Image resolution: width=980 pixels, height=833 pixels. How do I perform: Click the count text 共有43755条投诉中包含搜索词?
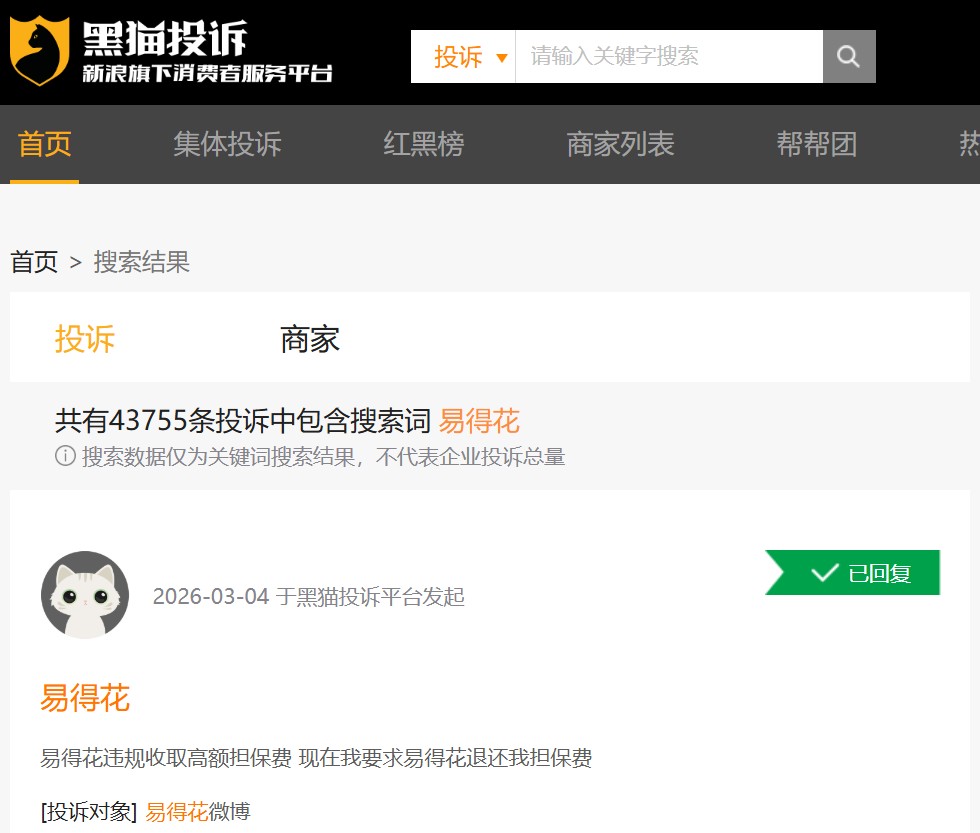243,421
